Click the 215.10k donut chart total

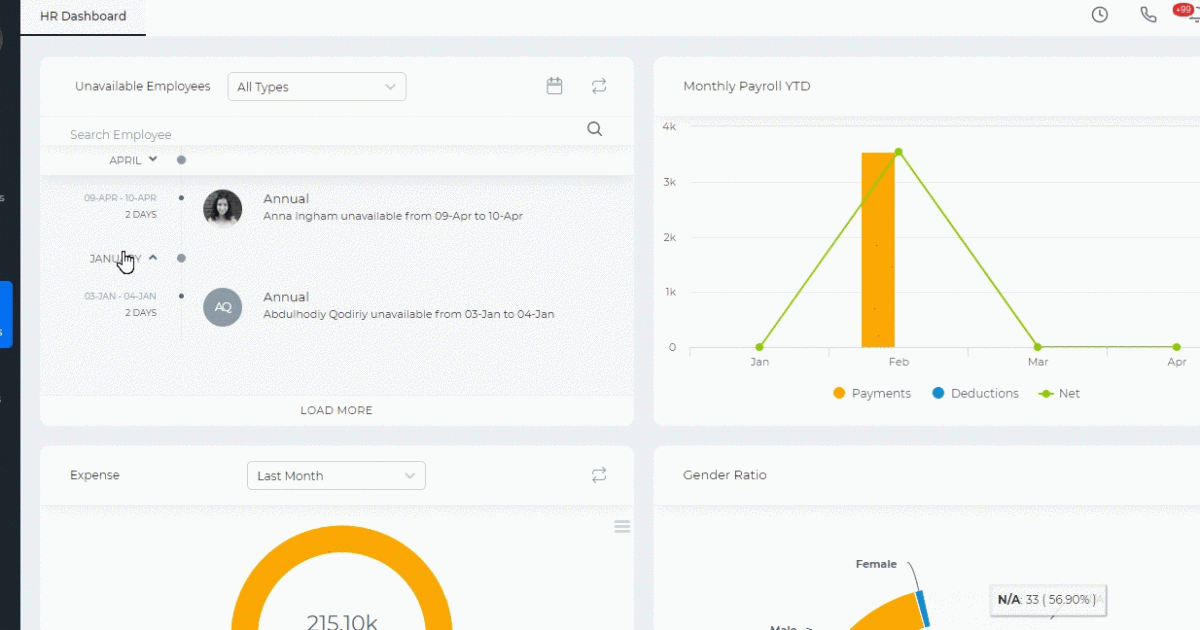coord(342,622)
